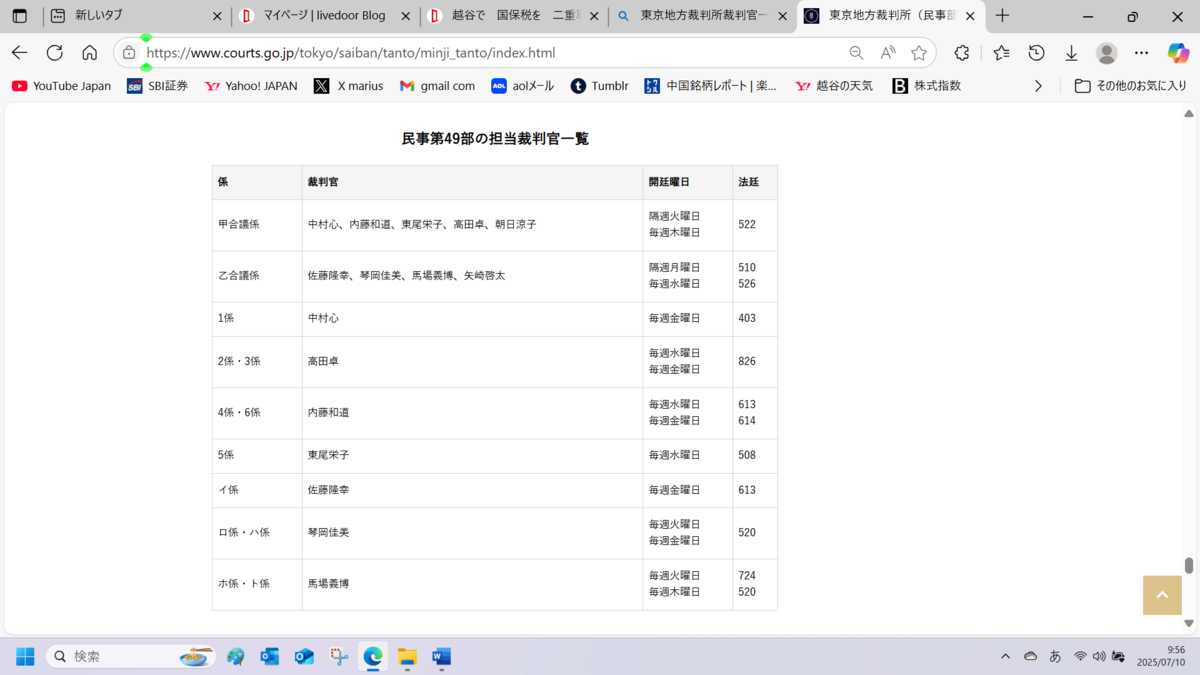Open a new tab with plus button

1003,16
